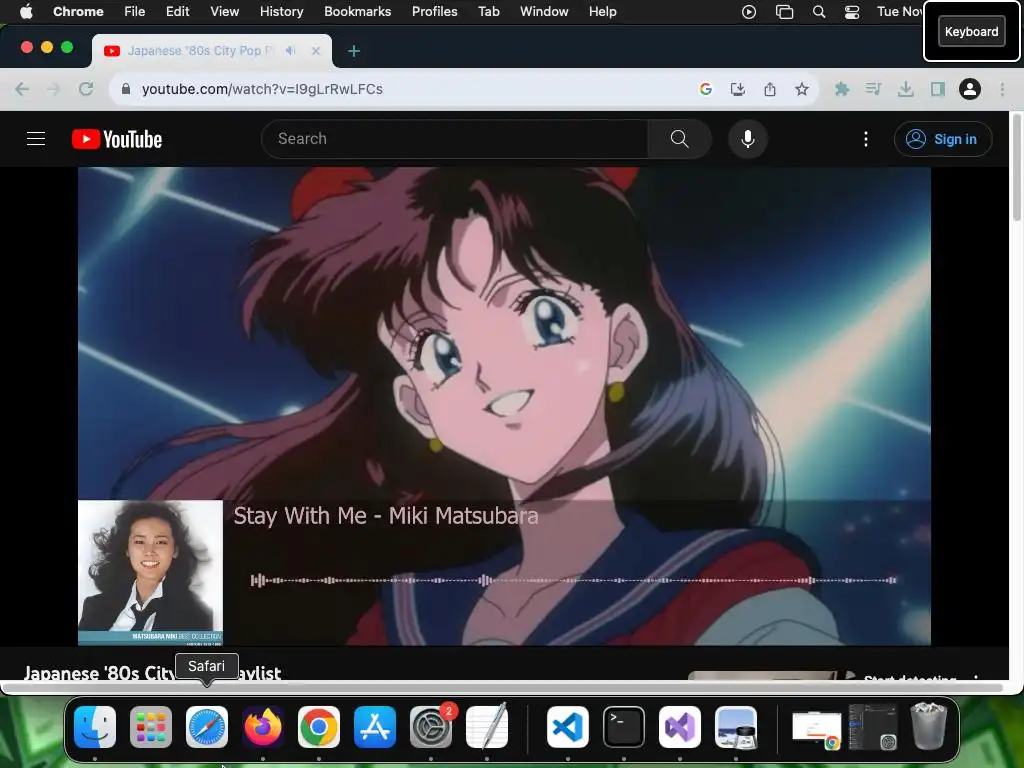Viewport: 1024px width, 768px height.
Task: Open Chrome Downloads tray
Action: pos(906,89)
